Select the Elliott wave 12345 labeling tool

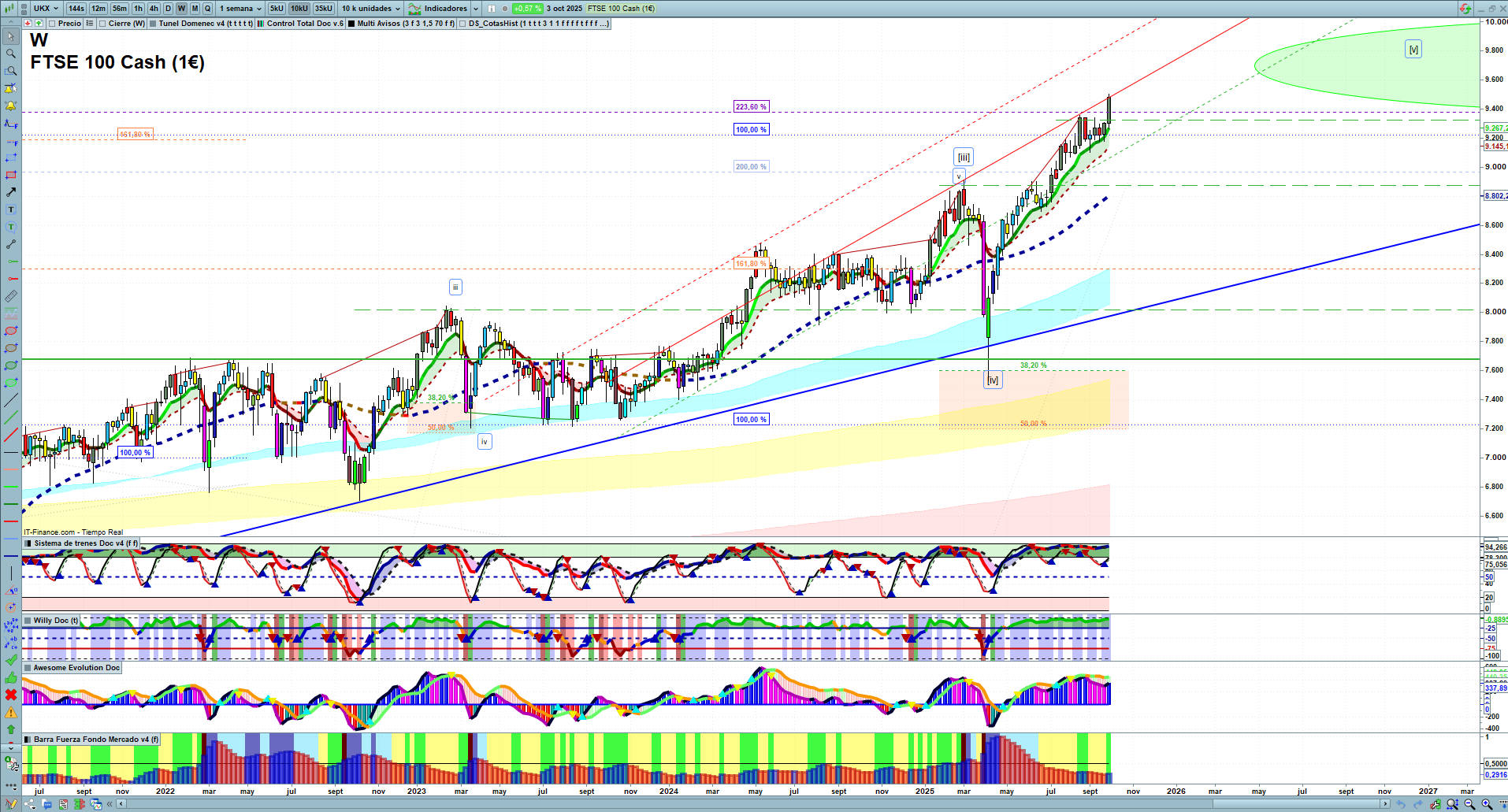(x=11, y=625)
